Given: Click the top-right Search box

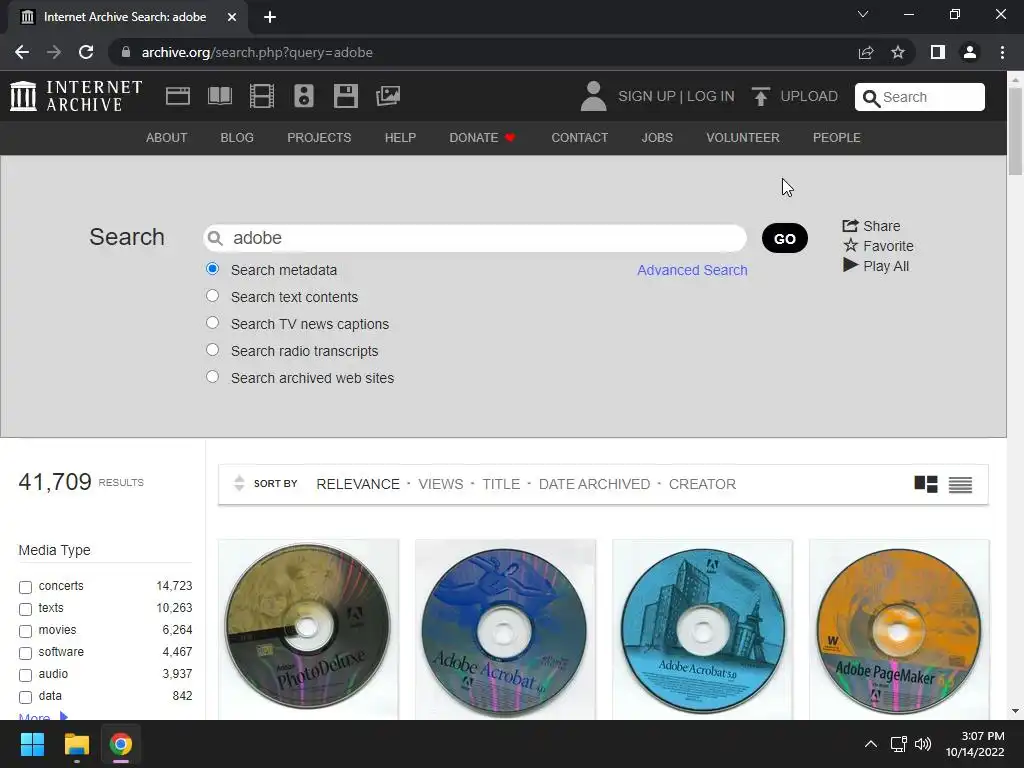Looking at the screenshot, I should point(920,97).
